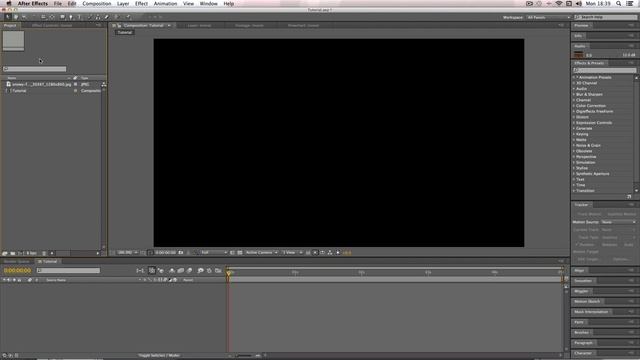Open the graph editor icon in timeline

[x=218, y=270]
